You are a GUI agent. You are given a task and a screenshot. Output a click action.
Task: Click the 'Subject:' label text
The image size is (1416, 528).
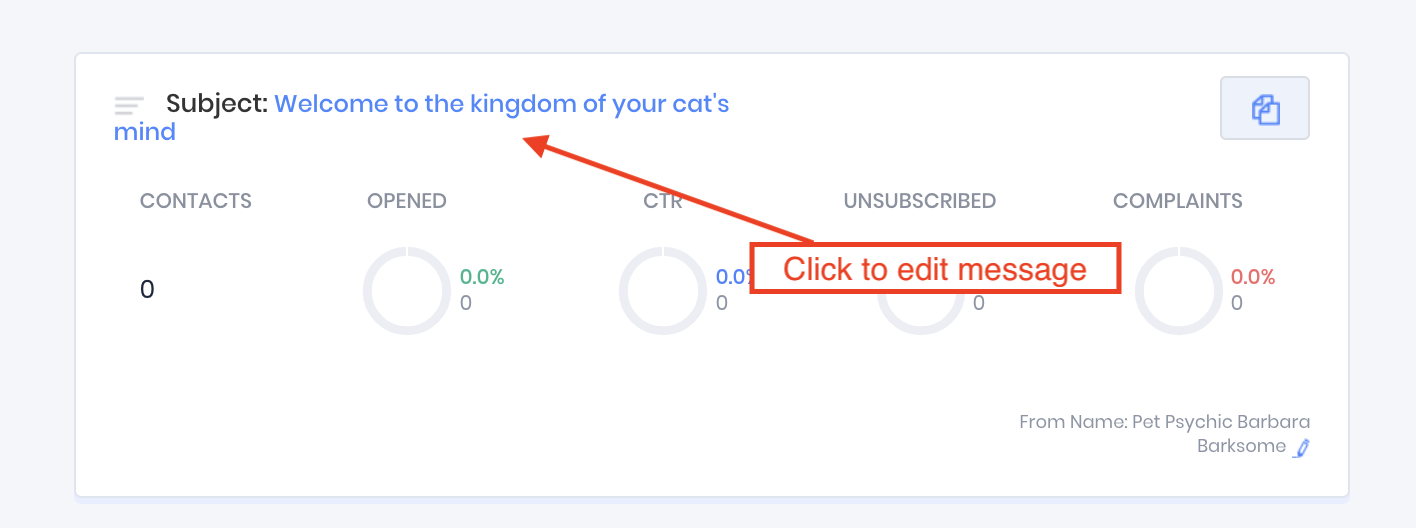click(x=217, y=104)
